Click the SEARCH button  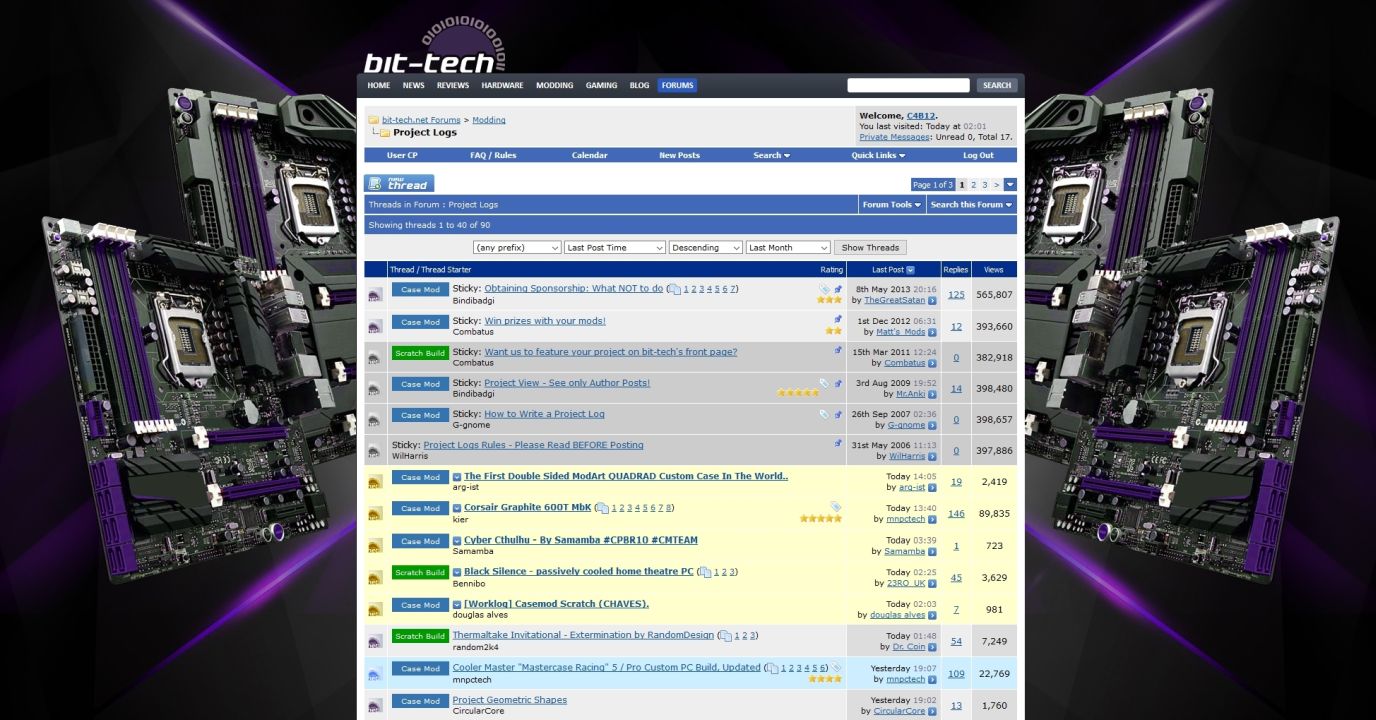coord(997,86)
